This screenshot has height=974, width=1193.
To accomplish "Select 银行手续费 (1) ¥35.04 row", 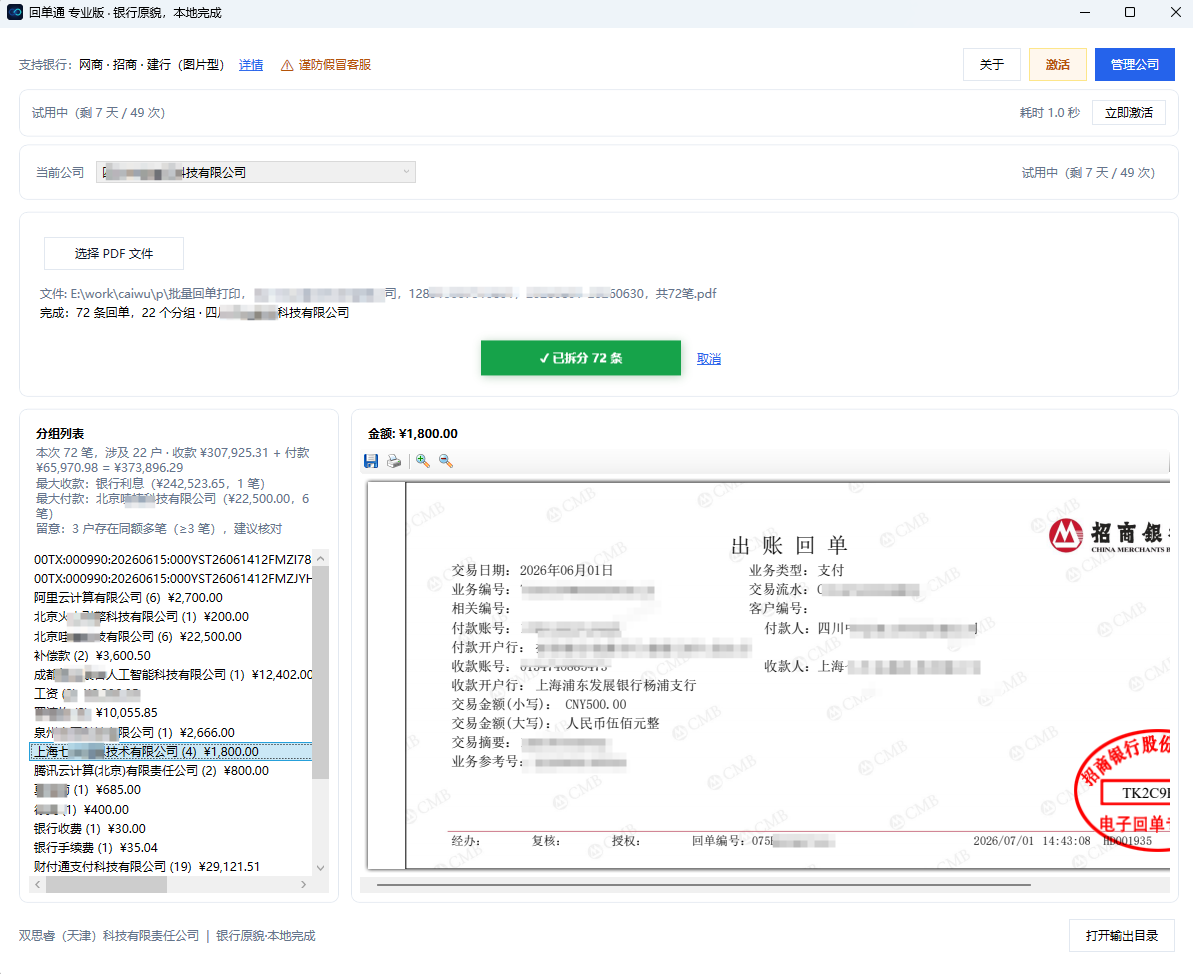I will [172, 847].
